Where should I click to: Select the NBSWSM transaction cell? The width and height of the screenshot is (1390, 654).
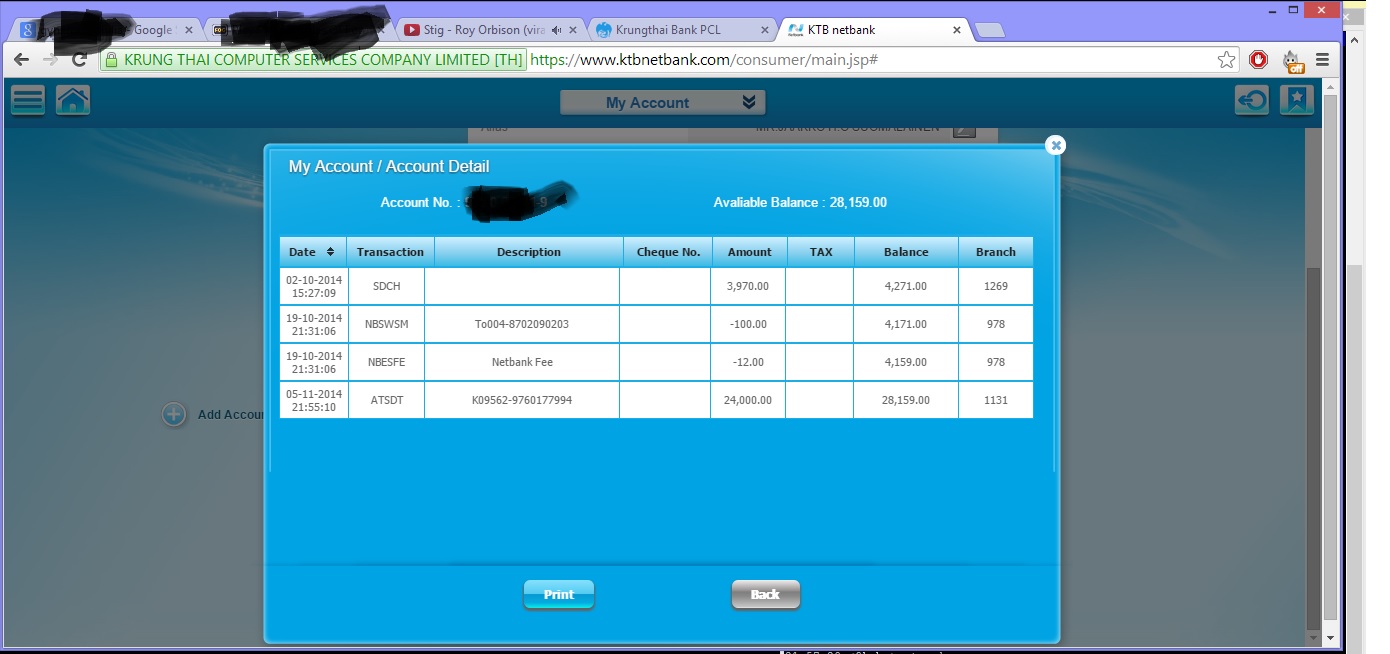point(386,324)
